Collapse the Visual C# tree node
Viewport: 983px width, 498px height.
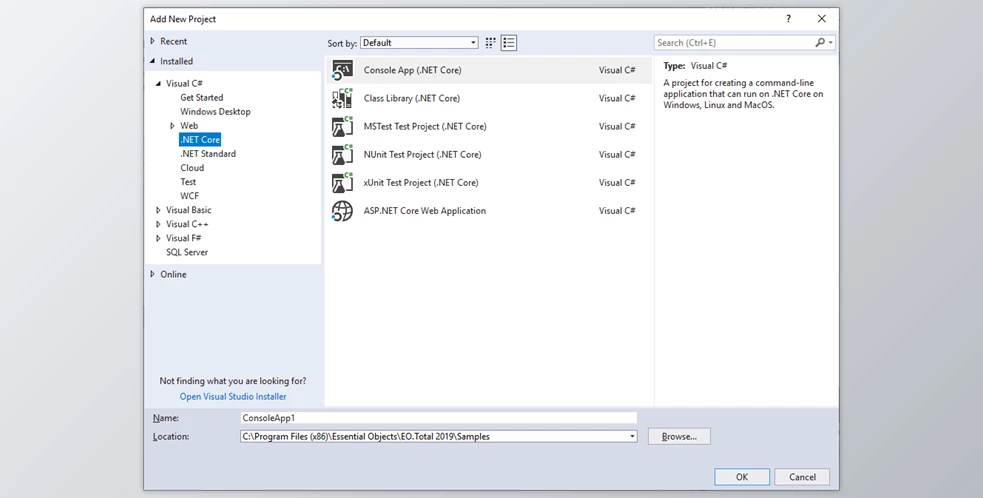158,84
